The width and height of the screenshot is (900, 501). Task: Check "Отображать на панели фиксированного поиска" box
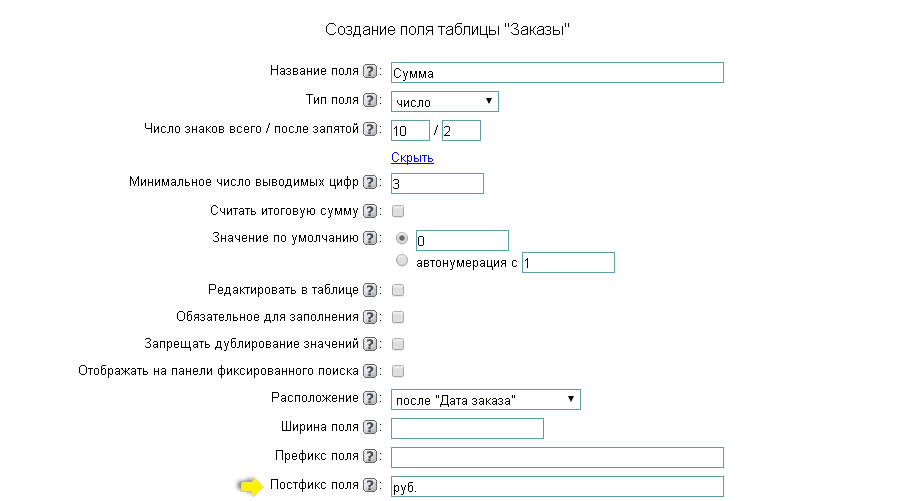pos(398,371)
